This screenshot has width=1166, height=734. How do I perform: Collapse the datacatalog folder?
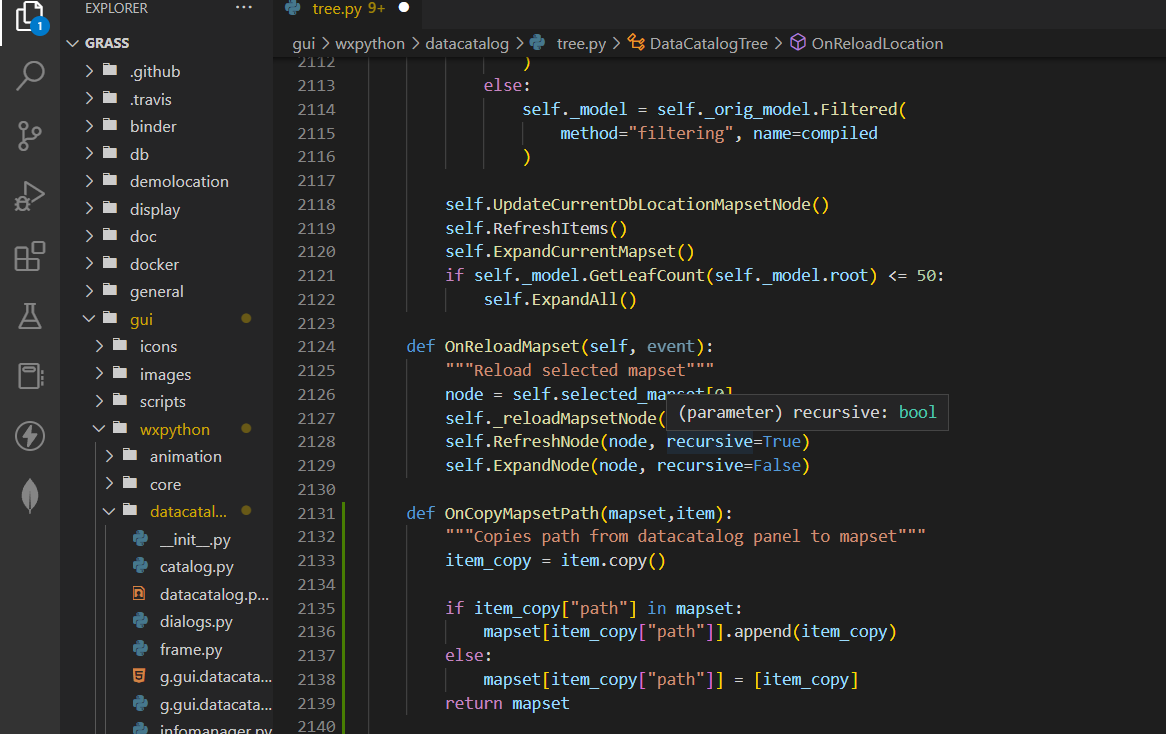108,511
